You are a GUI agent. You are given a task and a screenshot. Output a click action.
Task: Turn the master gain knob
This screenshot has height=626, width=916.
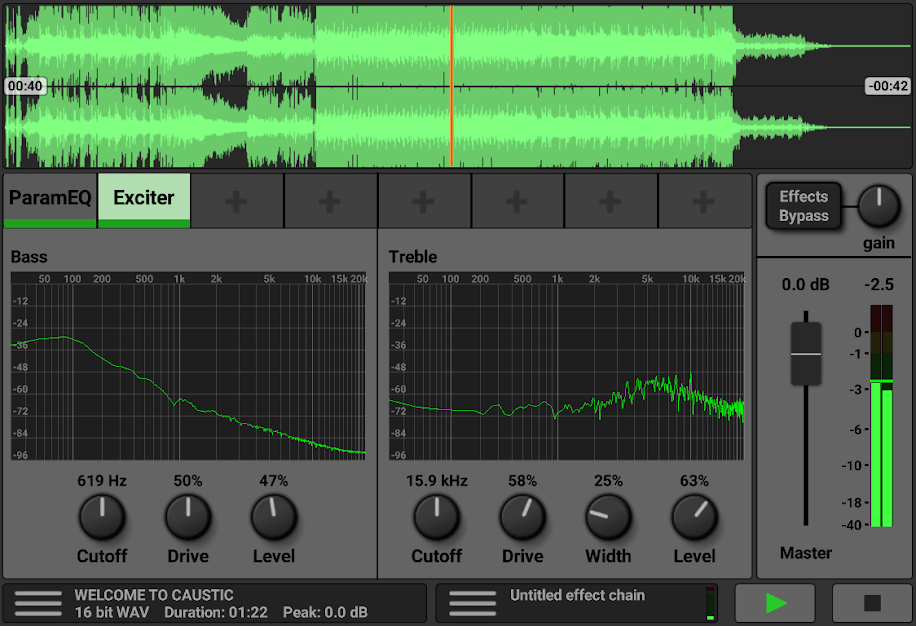point(879,206)
